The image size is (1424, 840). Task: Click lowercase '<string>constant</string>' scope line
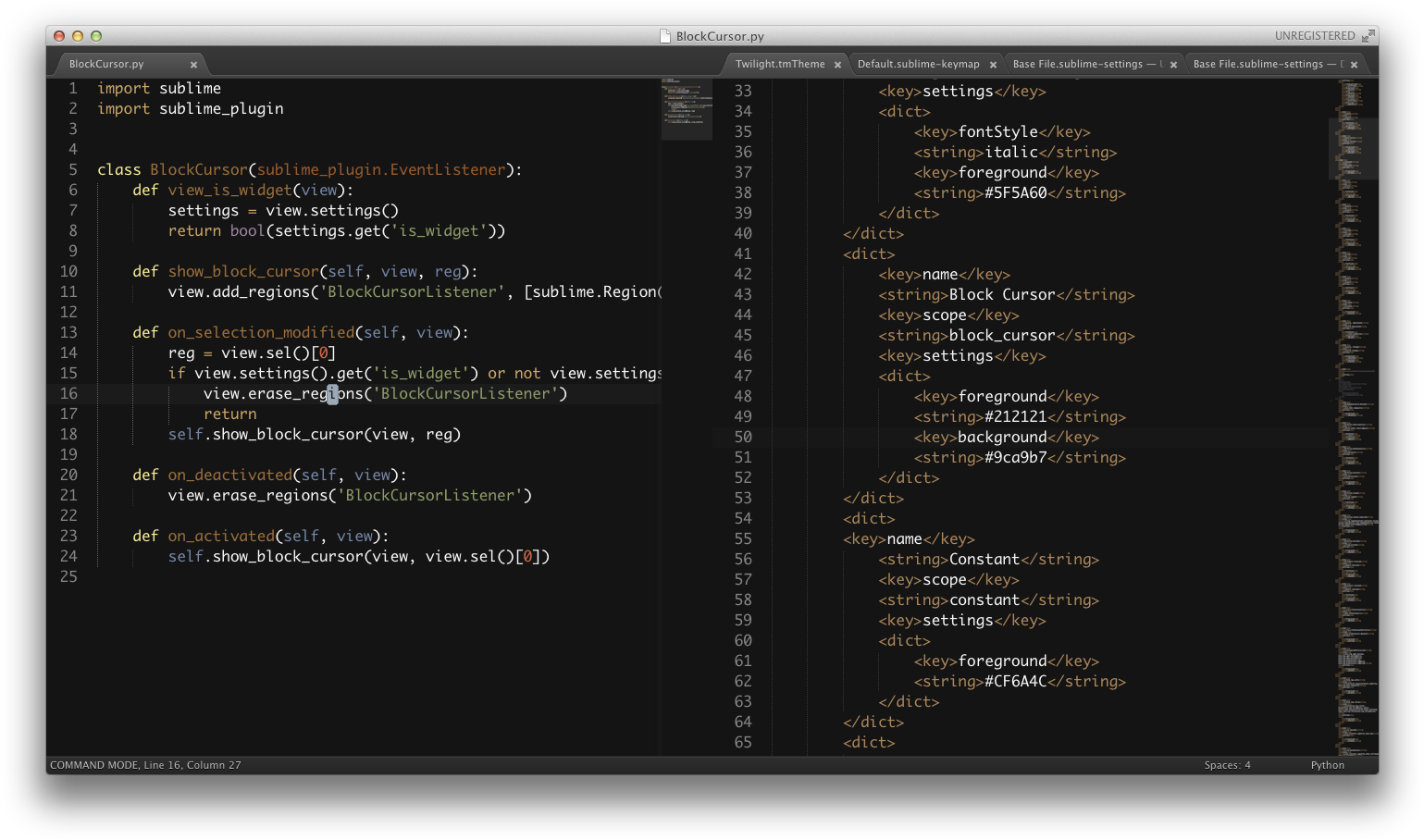[x=989, y=600]
